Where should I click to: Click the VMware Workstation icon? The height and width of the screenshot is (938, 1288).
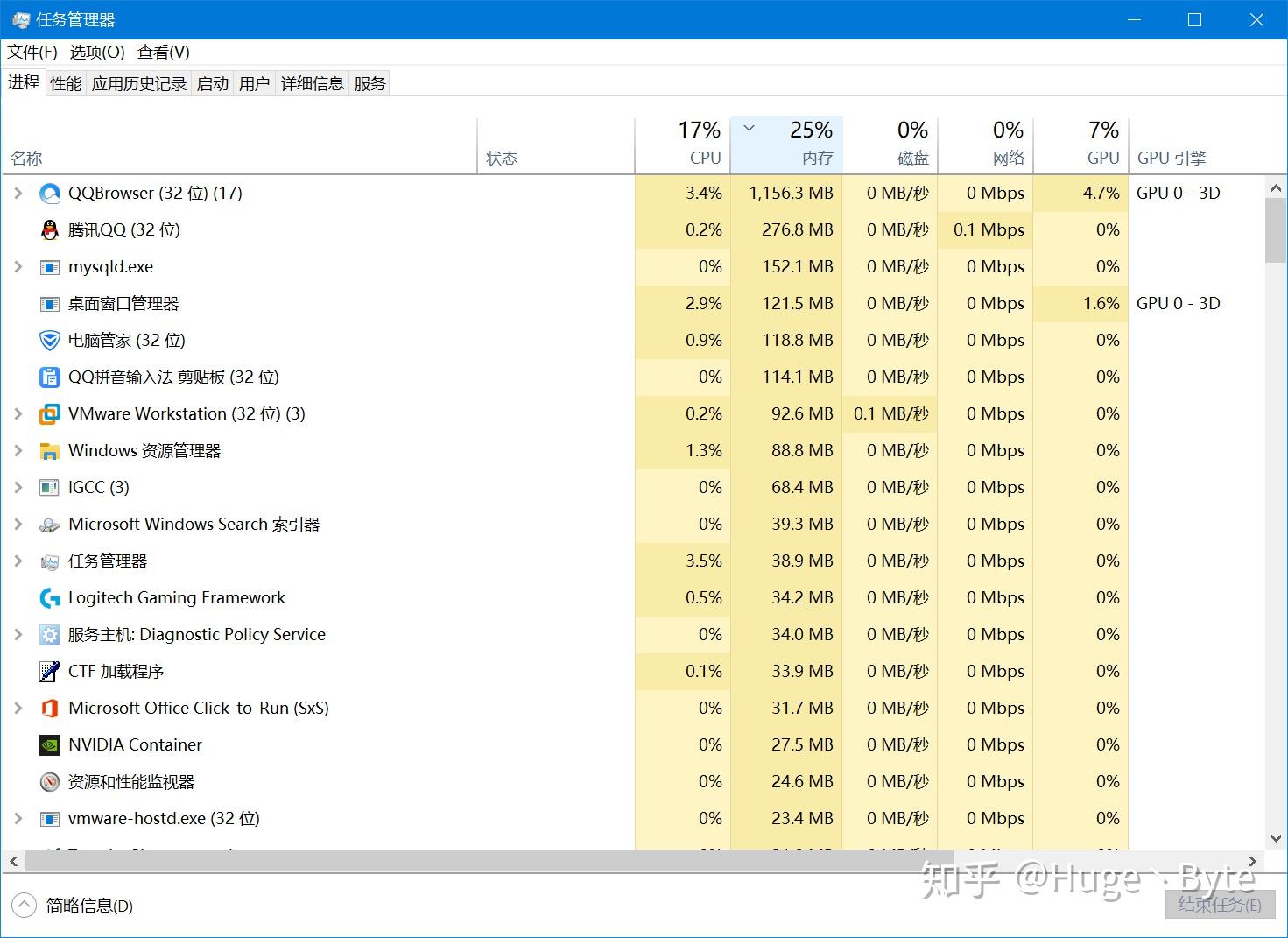click(50, 414)
